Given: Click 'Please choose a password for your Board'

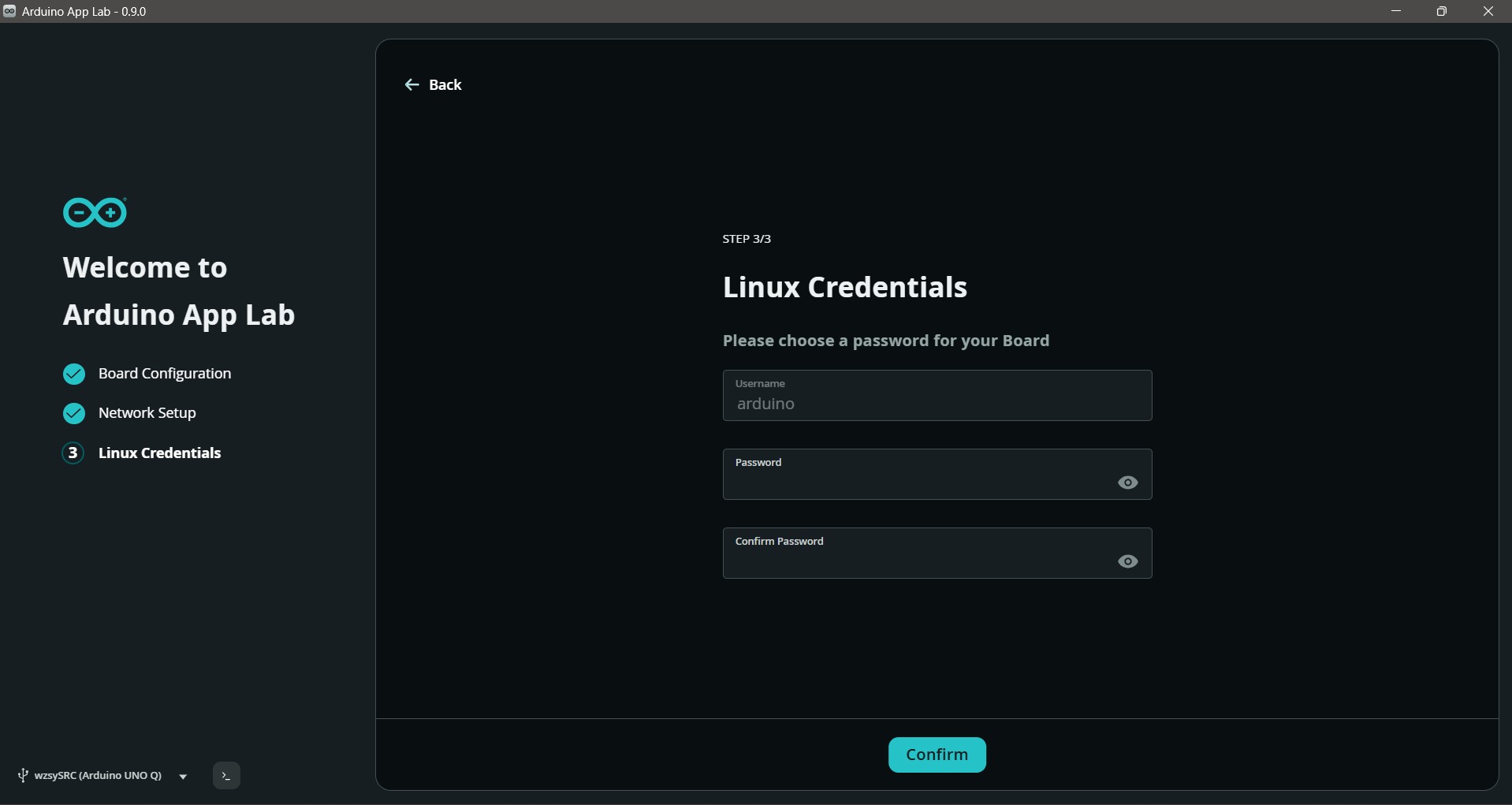Looking at the screenshot, I should point(886,341).
